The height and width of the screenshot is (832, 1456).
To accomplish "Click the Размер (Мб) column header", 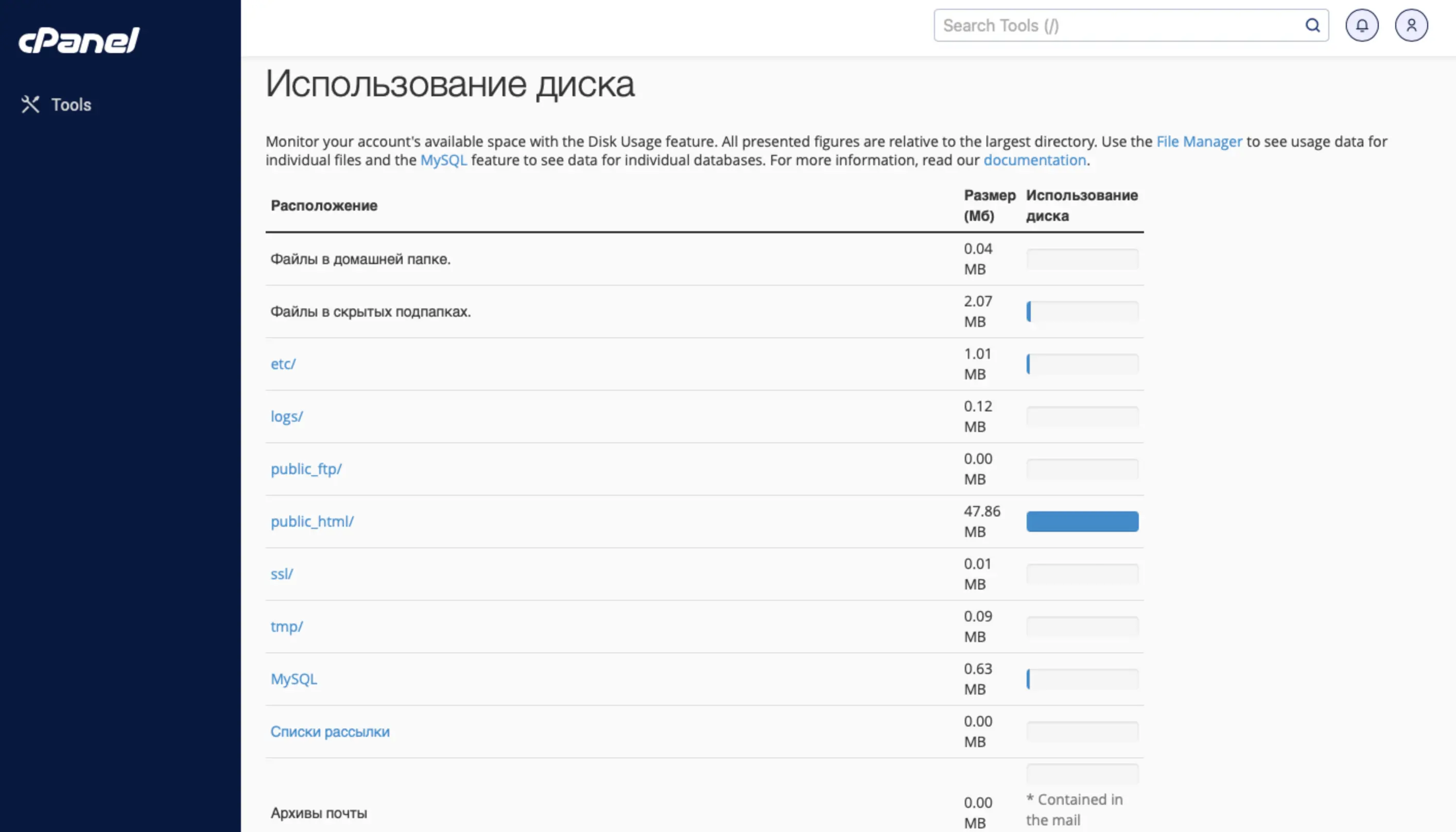I will 990,206.
